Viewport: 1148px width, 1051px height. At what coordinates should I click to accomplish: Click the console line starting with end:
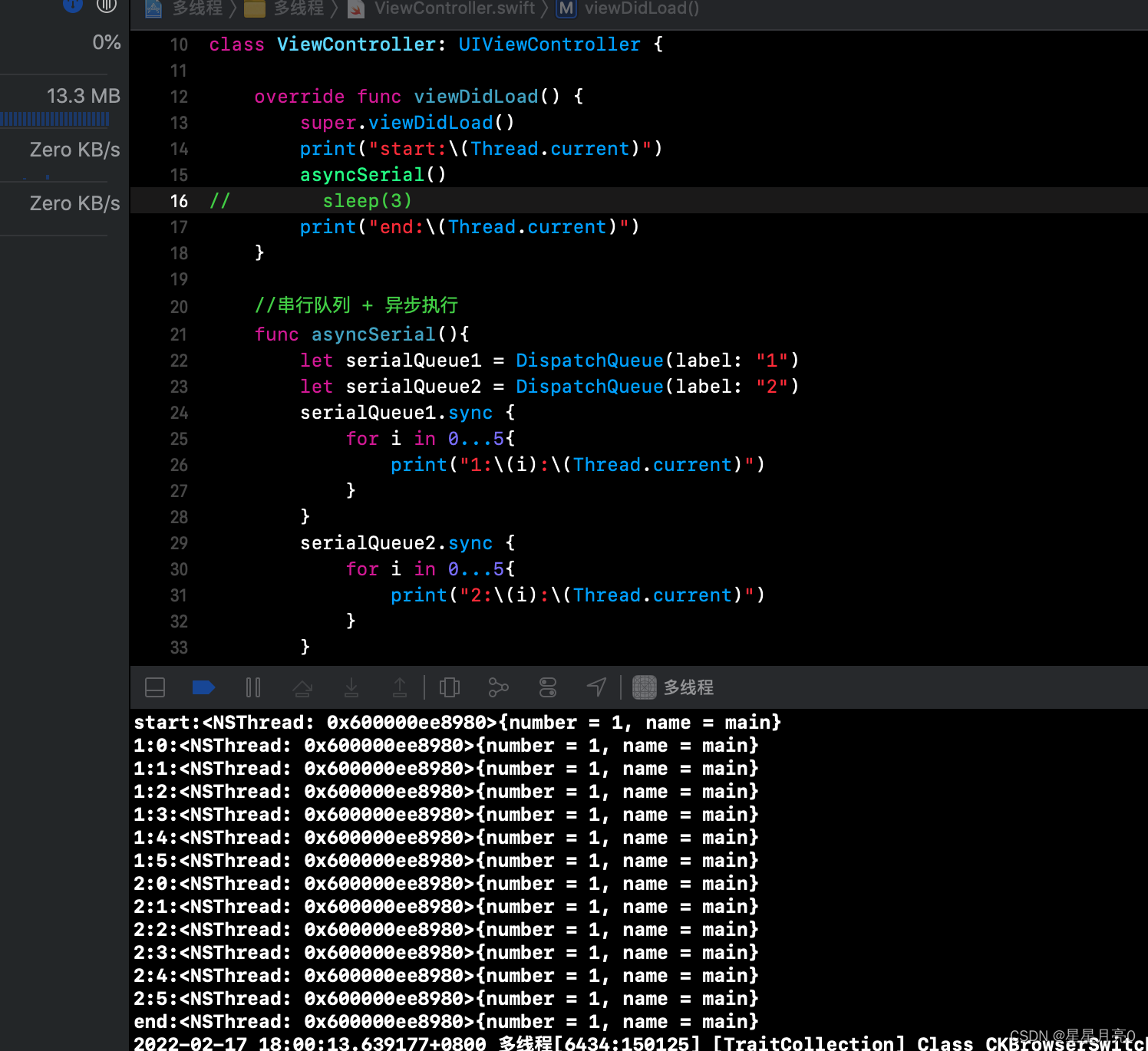[x=446, y=1022]
